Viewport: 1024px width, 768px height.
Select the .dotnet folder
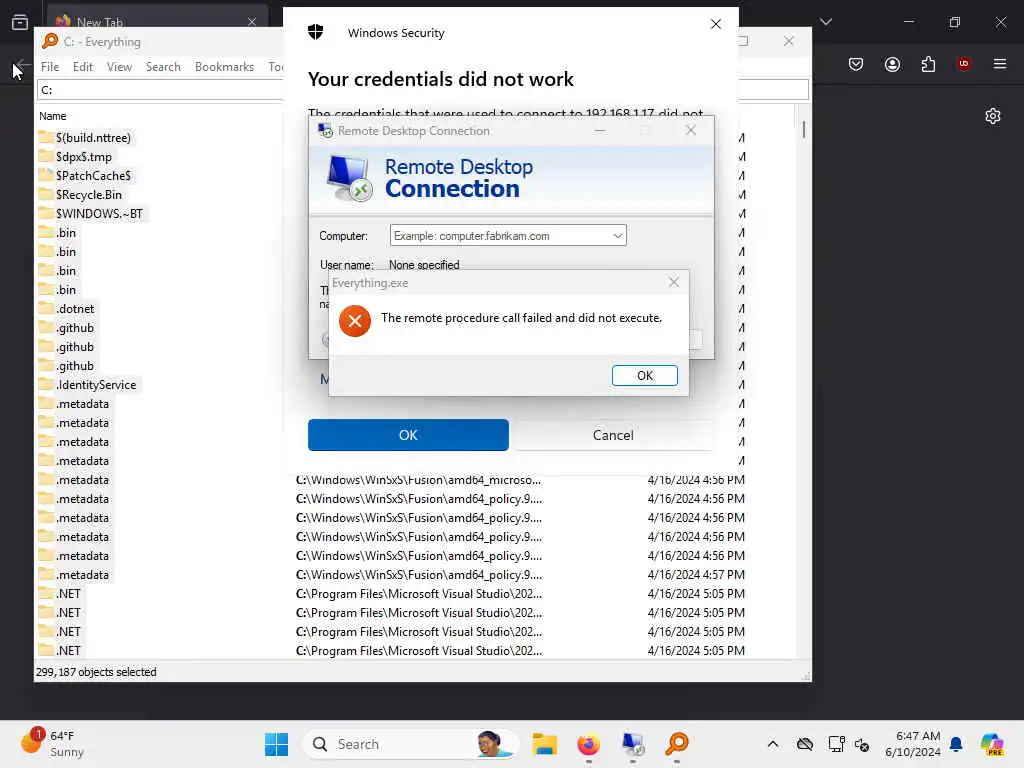click(75, 309)
